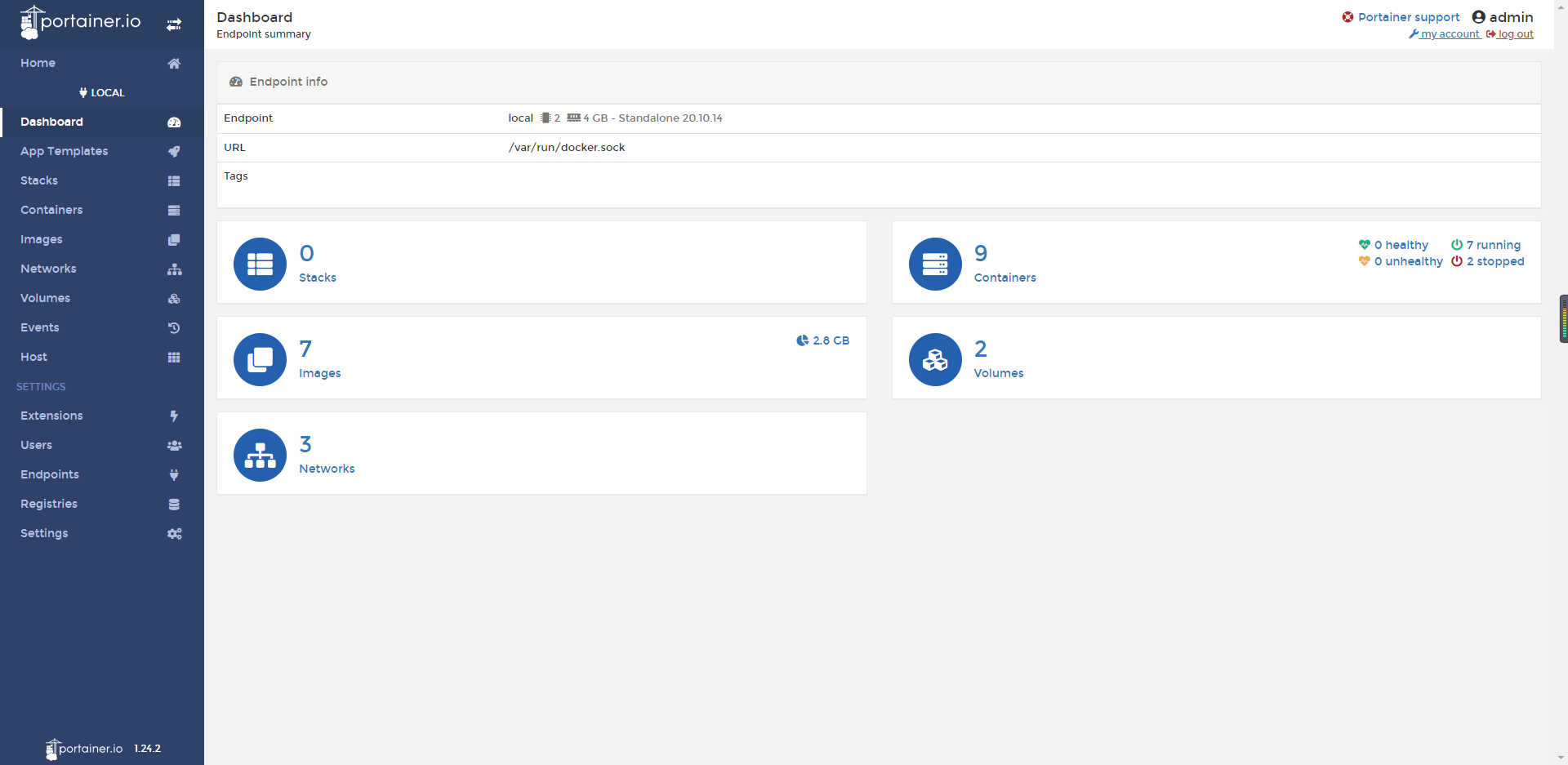Image resolution: width=1568 pixels, height=765 pixels.
Task: Click the Settings cogs icon
Action: [174, 533]
